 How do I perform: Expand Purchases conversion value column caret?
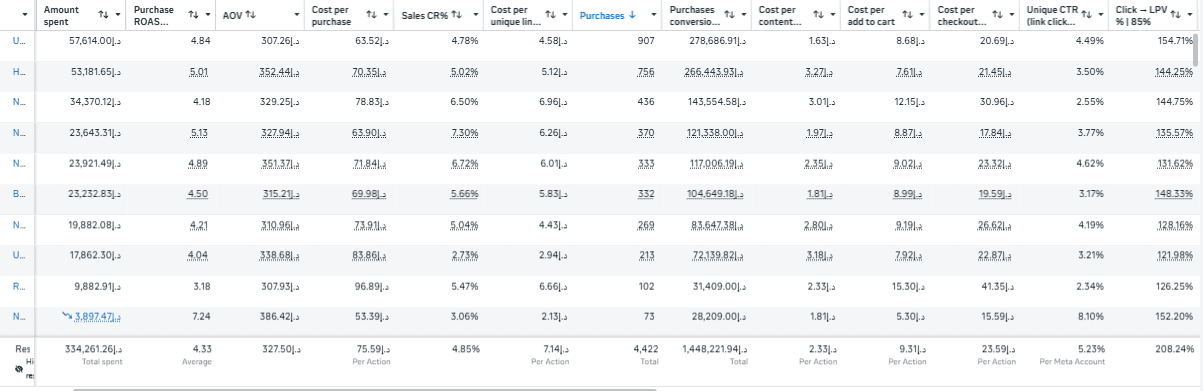coord(744,15)
